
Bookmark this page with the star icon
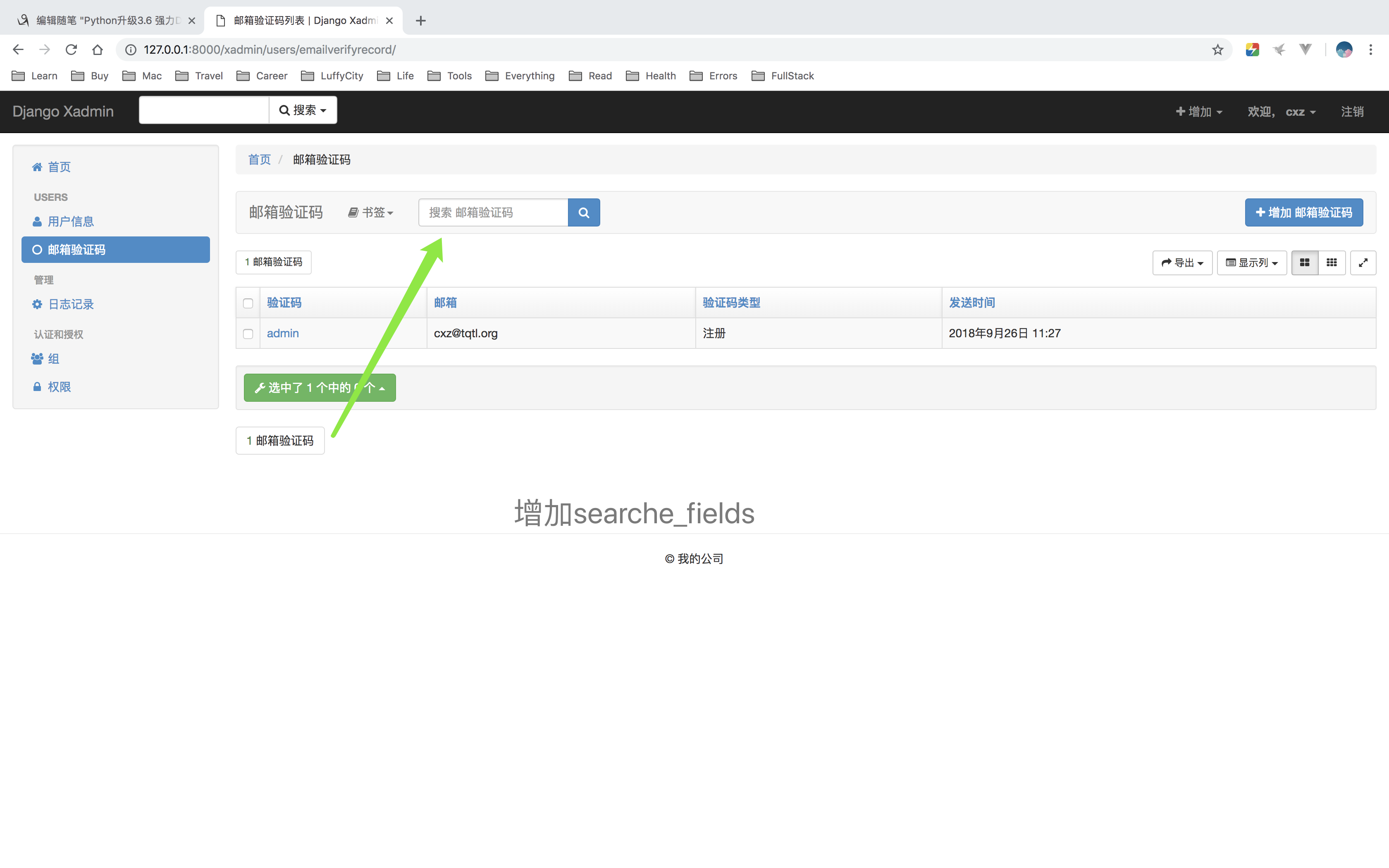point(1217,50)
